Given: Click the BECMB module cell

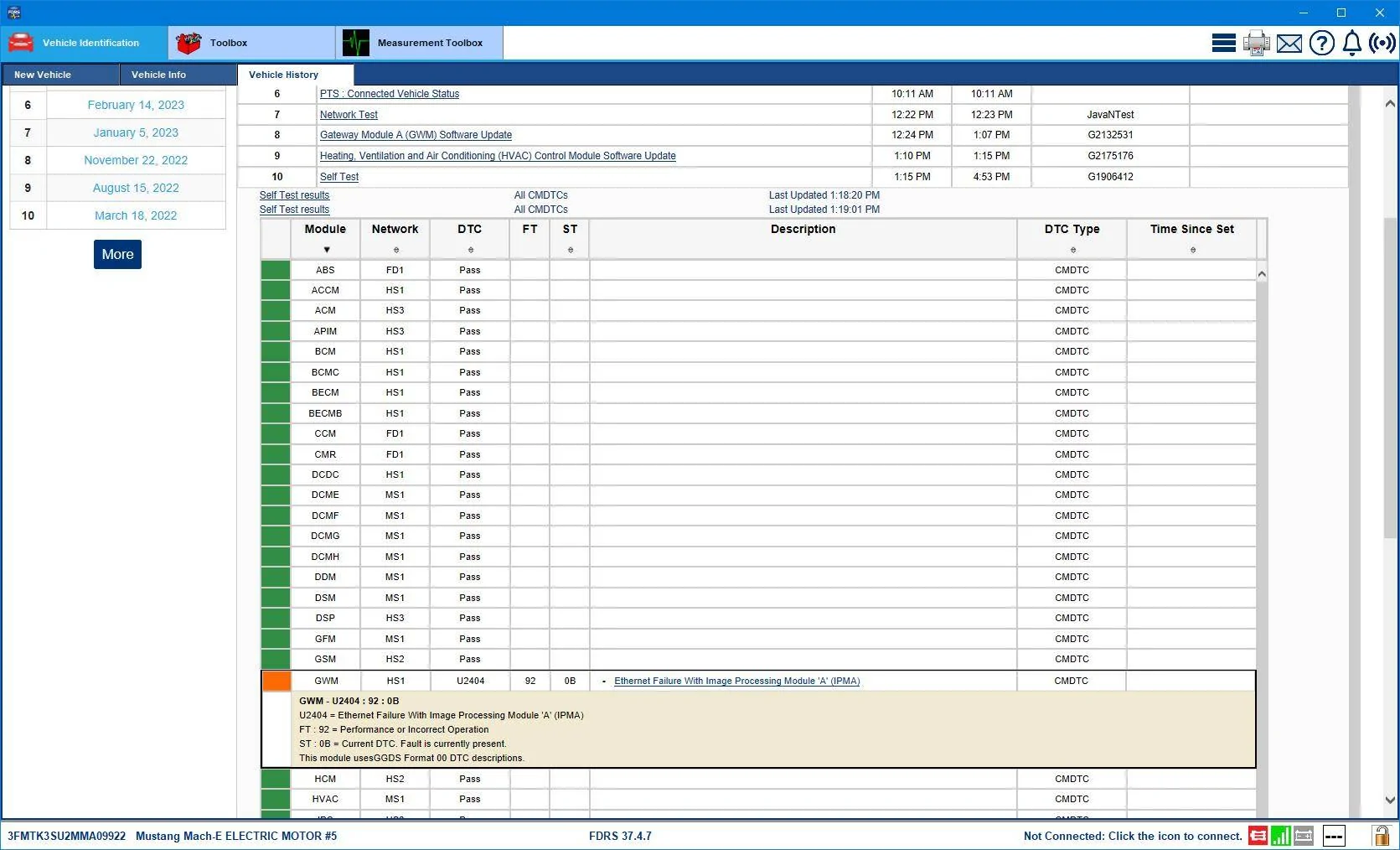Looking at the screenshot, I should click(325, 413).
